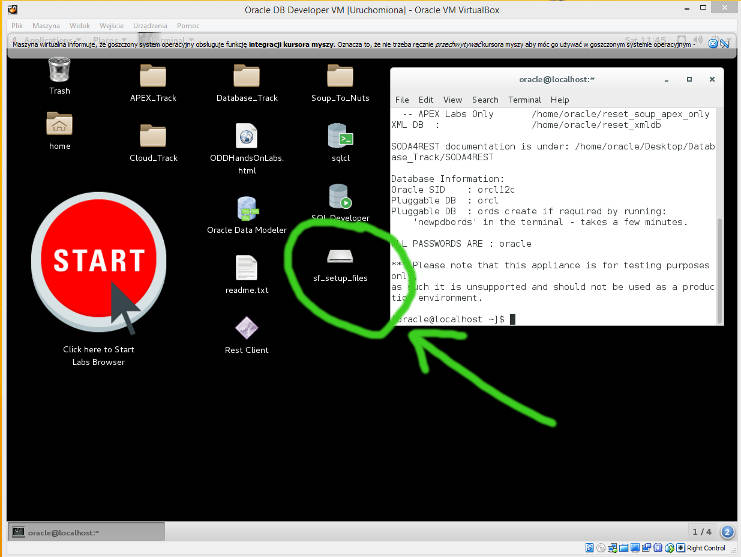This screenshot has height=557, width=741.
Task: Click the overlapping screens status bar icon
Action: 646,548
